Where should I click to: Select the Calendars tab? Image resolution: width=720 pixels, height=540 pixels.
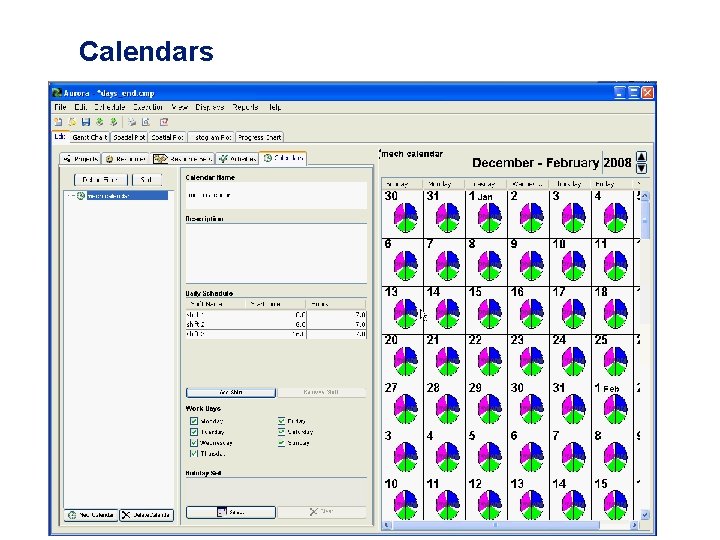click(x=283, y=158)
